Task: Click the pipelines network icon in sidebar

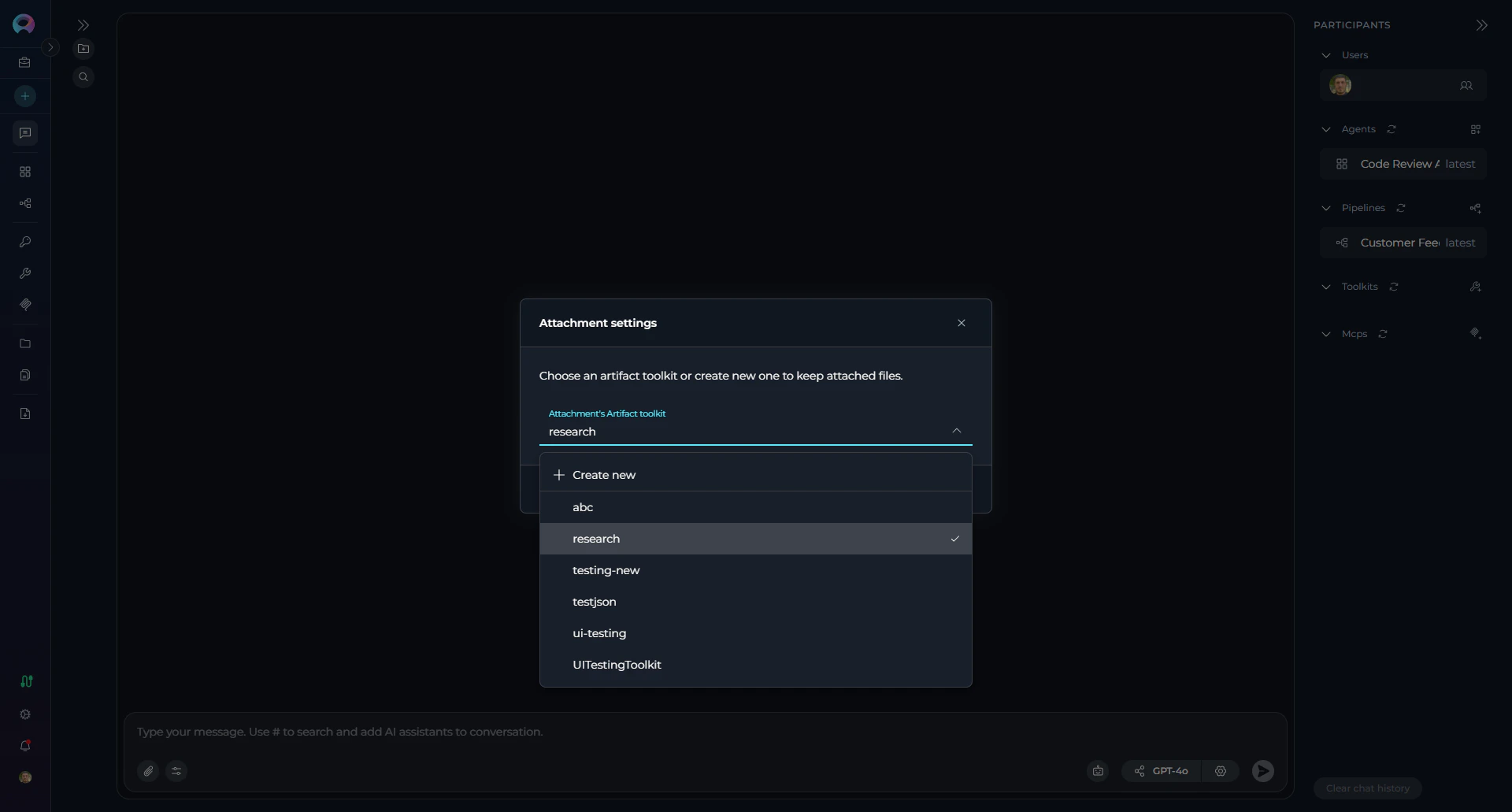Action: point(24,204)
